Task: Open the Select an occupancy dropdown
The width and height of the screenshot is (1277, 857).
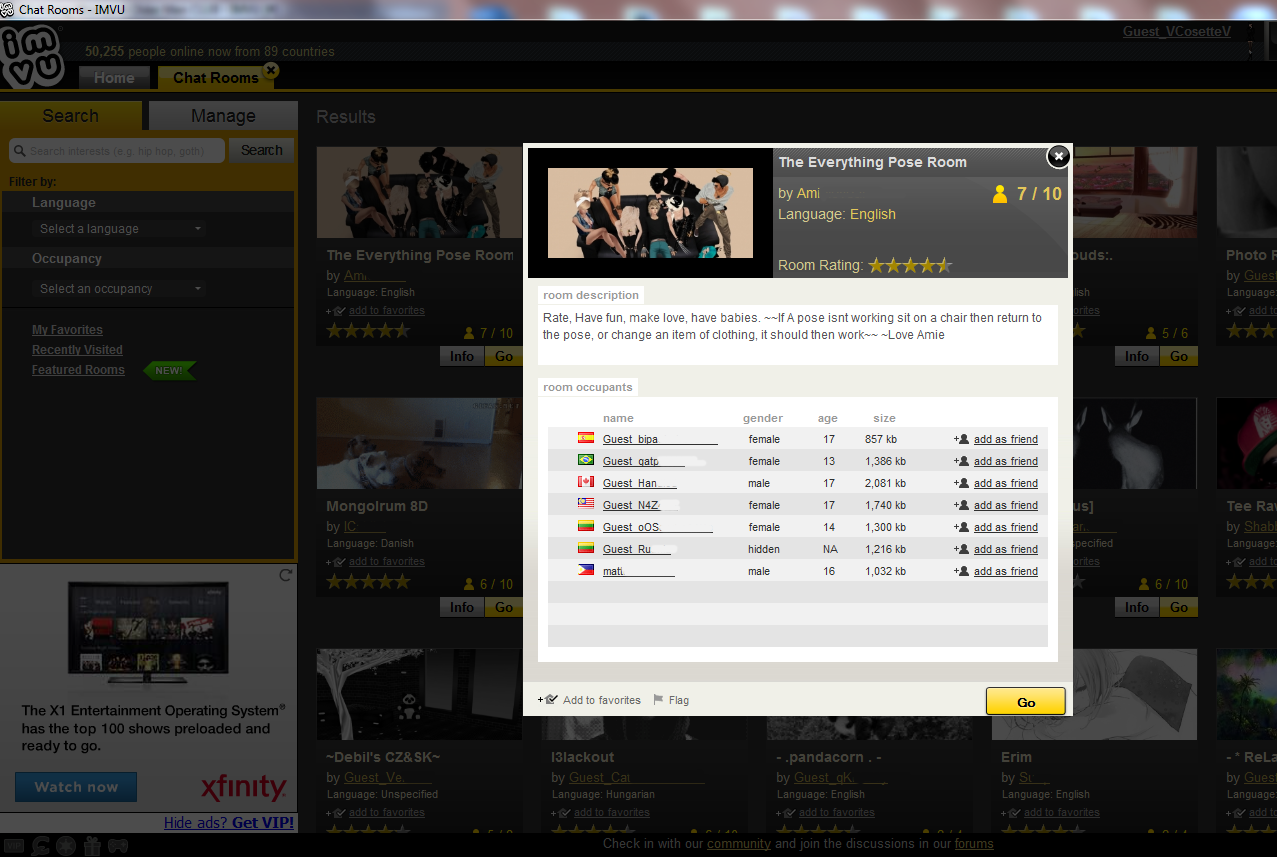Action: 120,289
